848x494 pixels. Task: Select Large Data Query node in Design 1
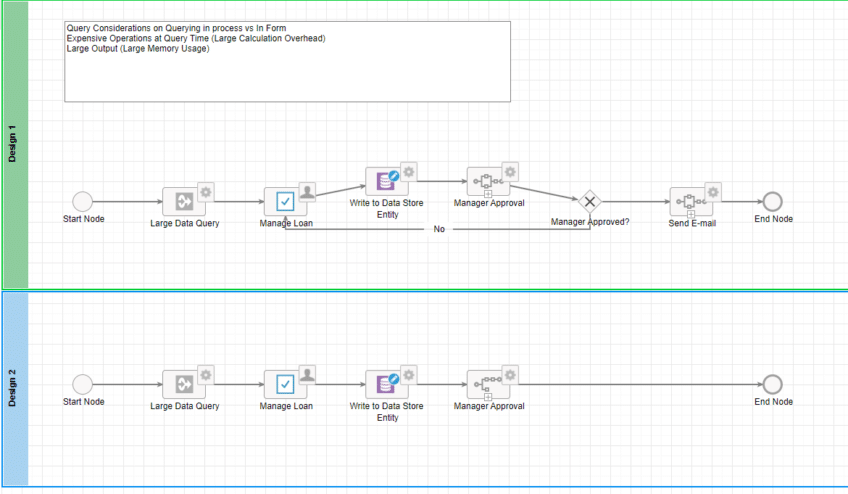tap(184, 201)
